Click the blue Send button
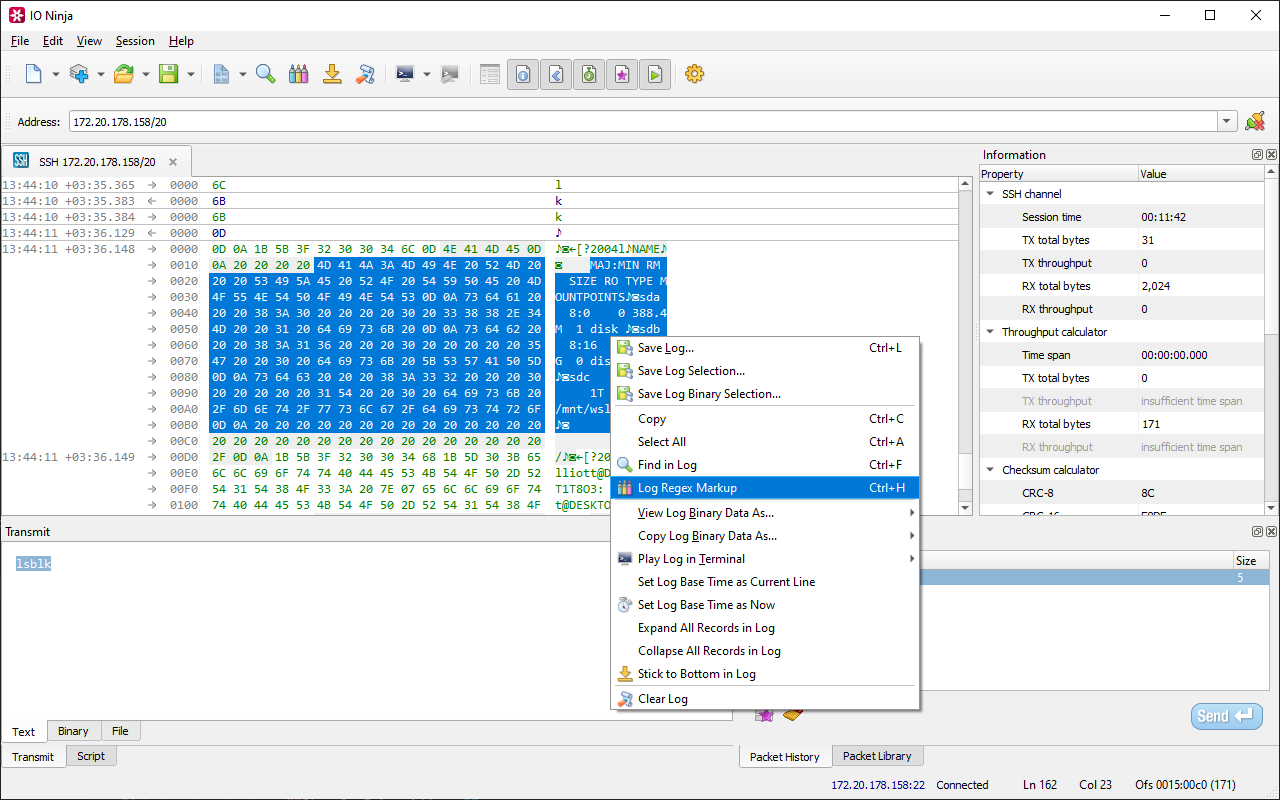The height and width of the screenshot is (800, 1280). tap(1226, 716)
